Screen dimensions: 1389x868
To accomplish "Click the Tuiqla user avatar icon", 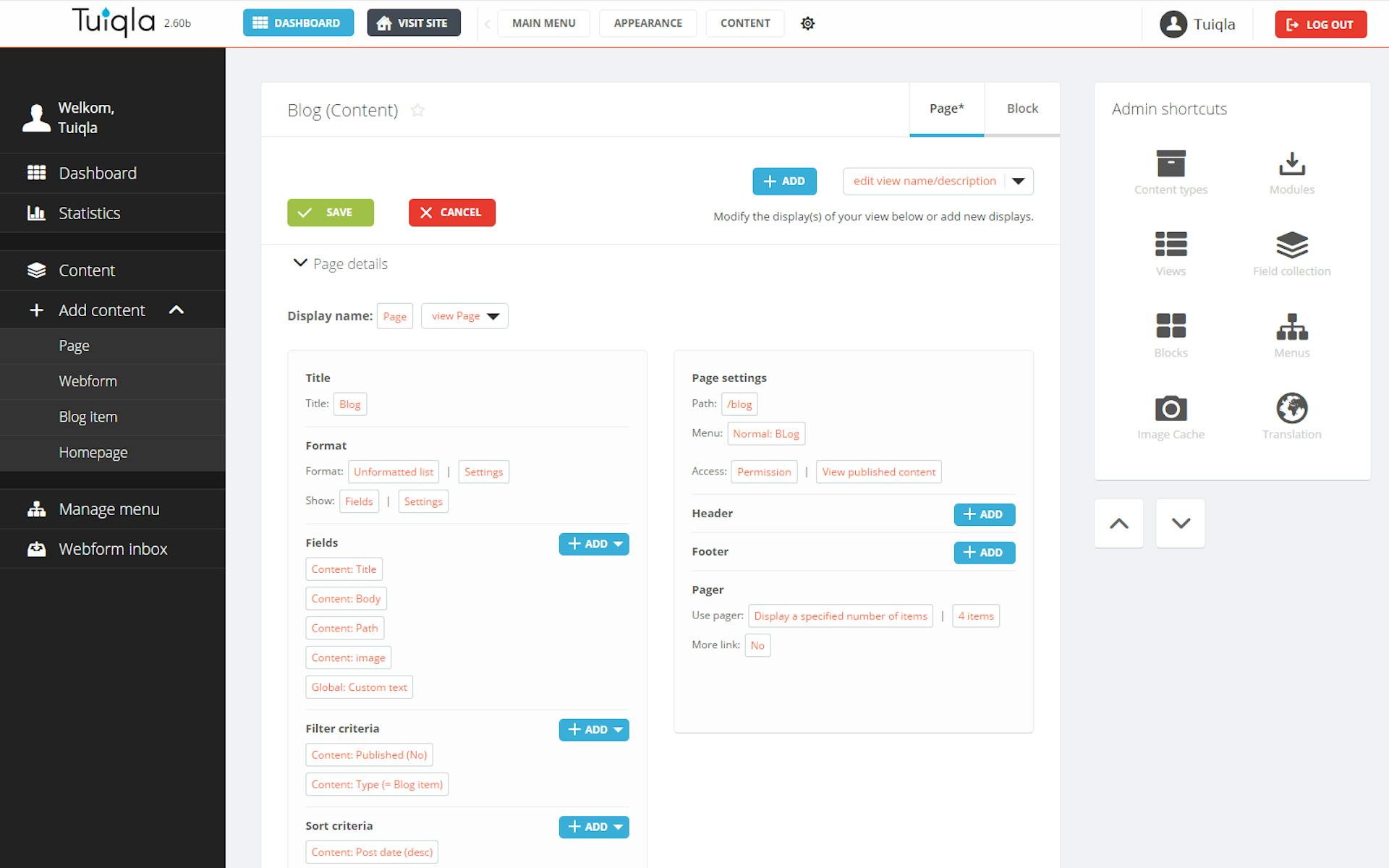I will 1173,24.
